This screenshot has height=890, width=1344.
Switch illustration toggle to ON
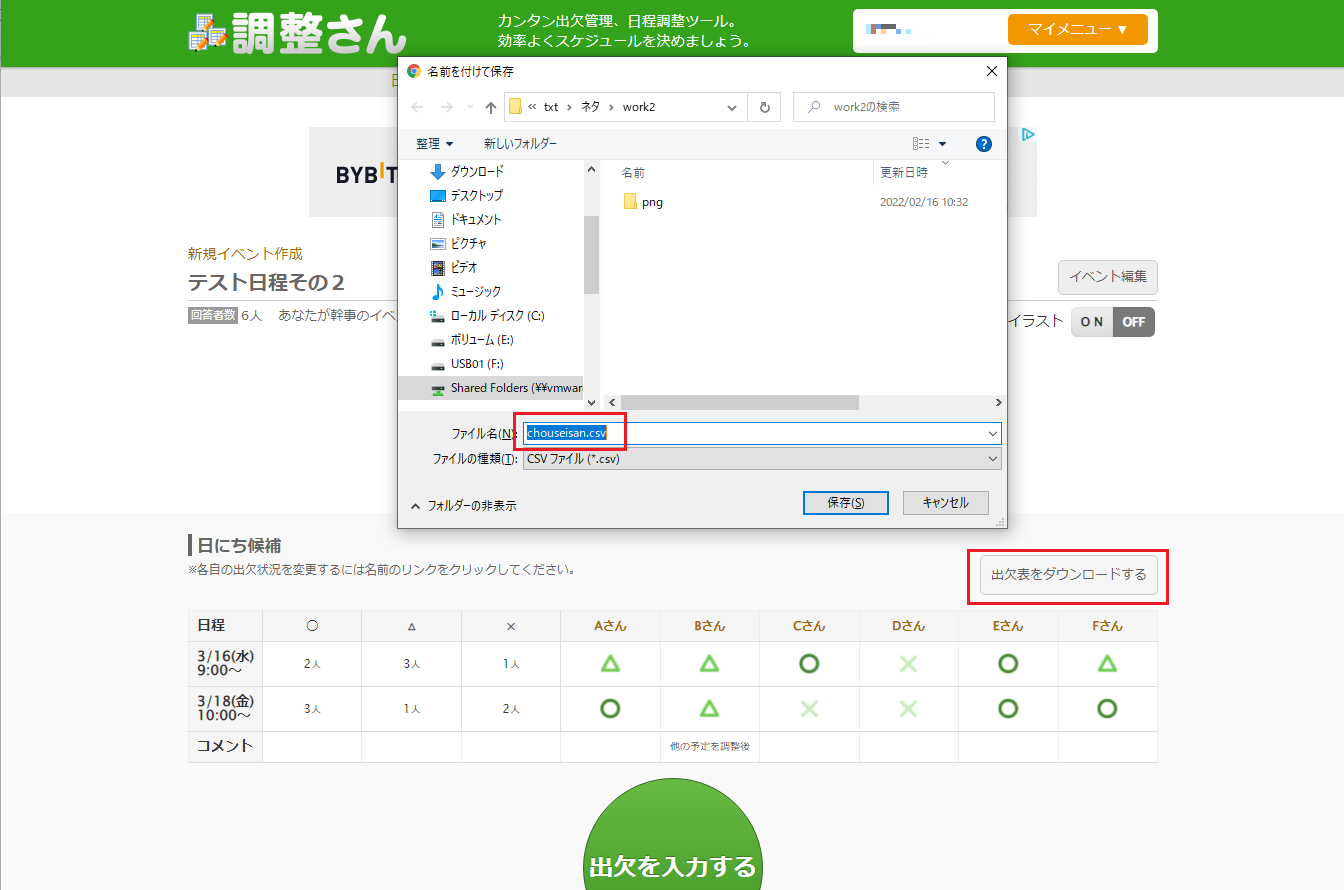(1092, 322)
